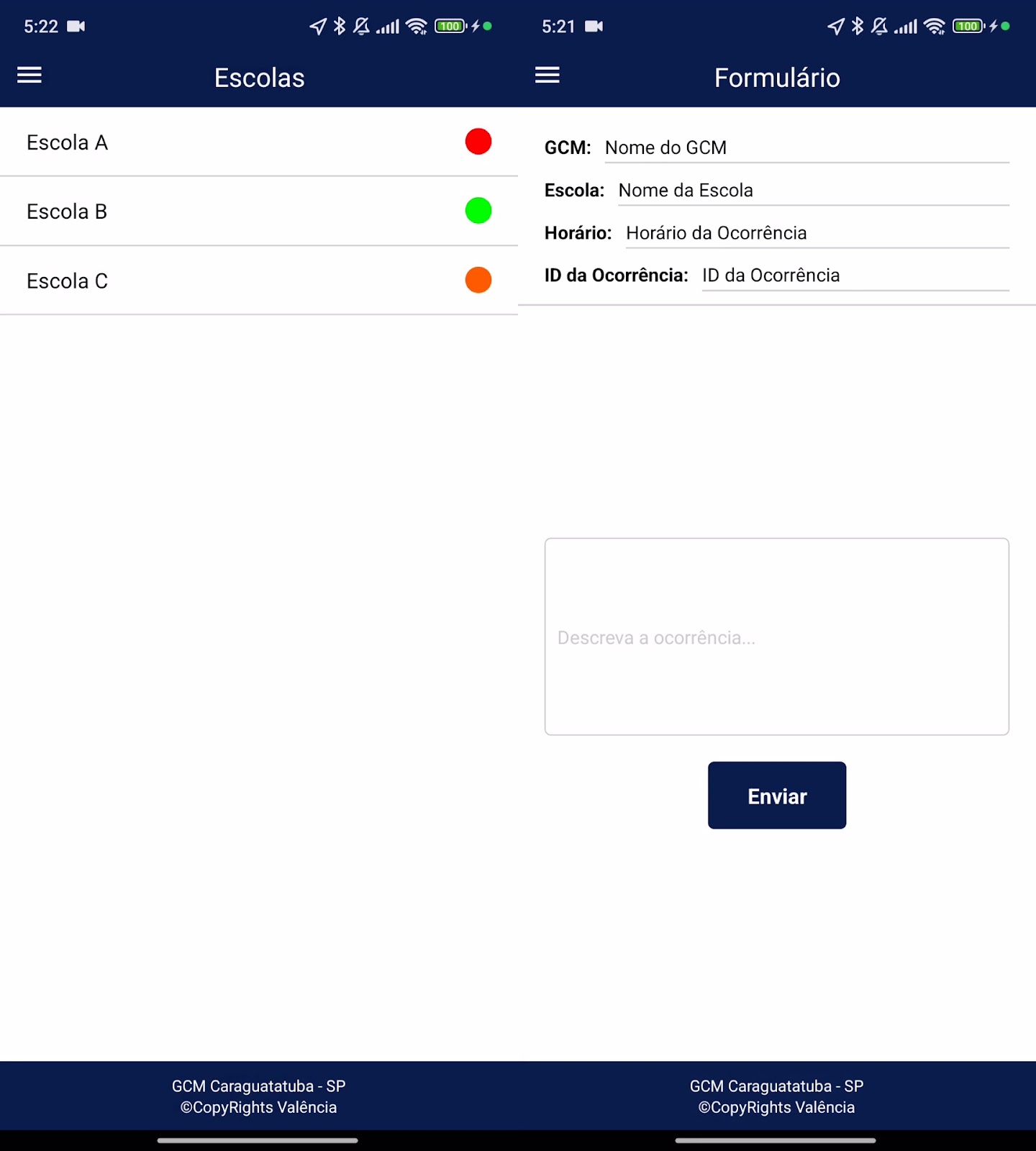Screen dimensions: 1036x1151
Task: Tap the Escola: field label
Action: click(574, 191)
